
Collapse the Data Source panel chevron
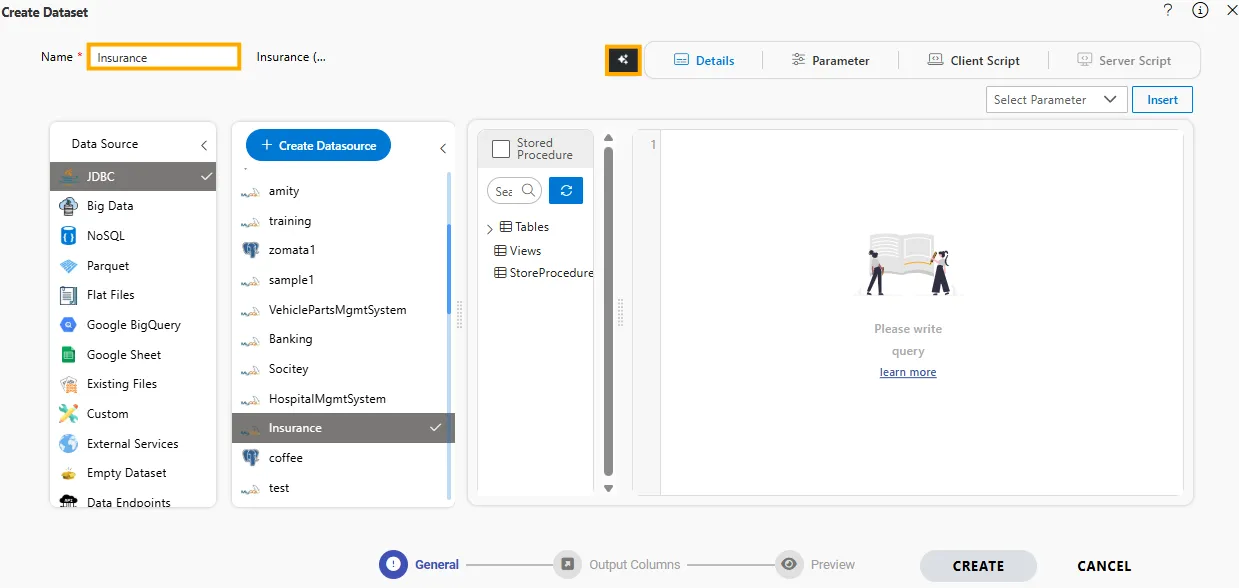(204, 145)
